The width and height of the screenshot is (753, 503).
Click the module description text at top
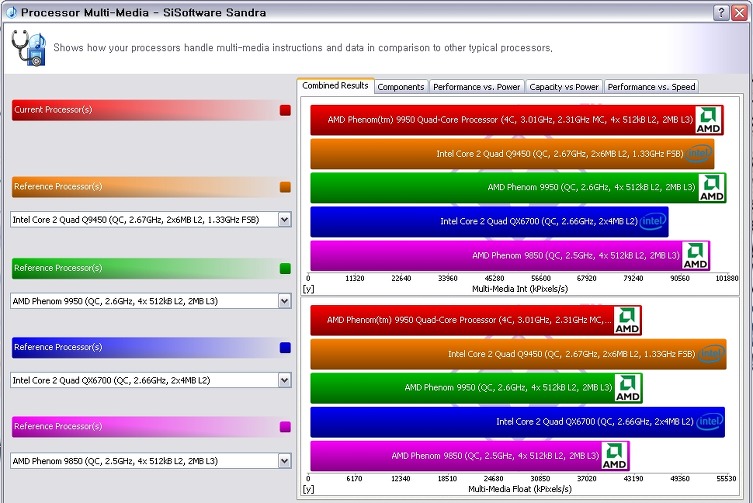pyautogui.click(x=303, y=48)
